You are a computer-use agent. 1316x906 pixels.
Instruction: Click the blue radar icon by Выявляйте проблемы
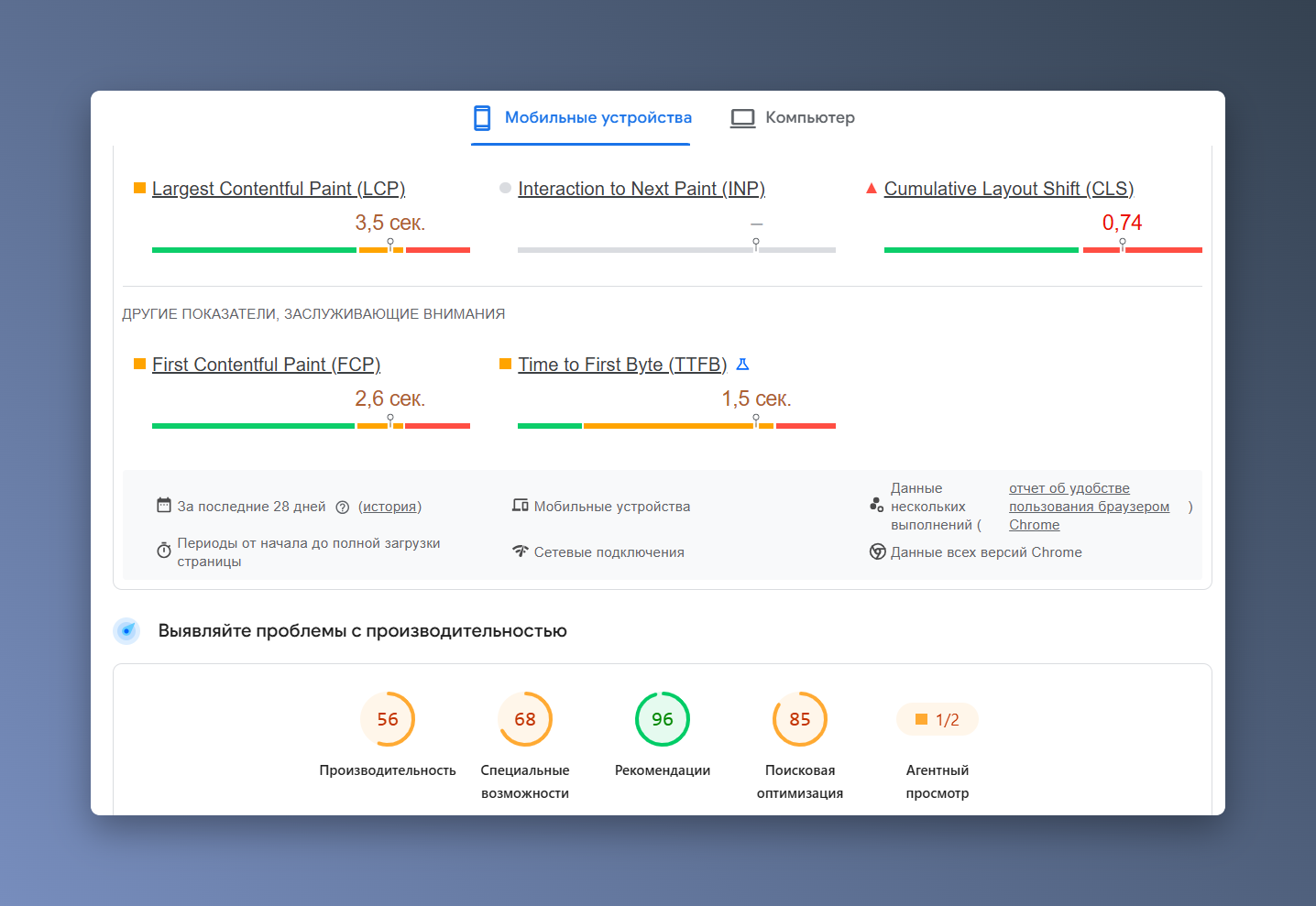point(126,630)
